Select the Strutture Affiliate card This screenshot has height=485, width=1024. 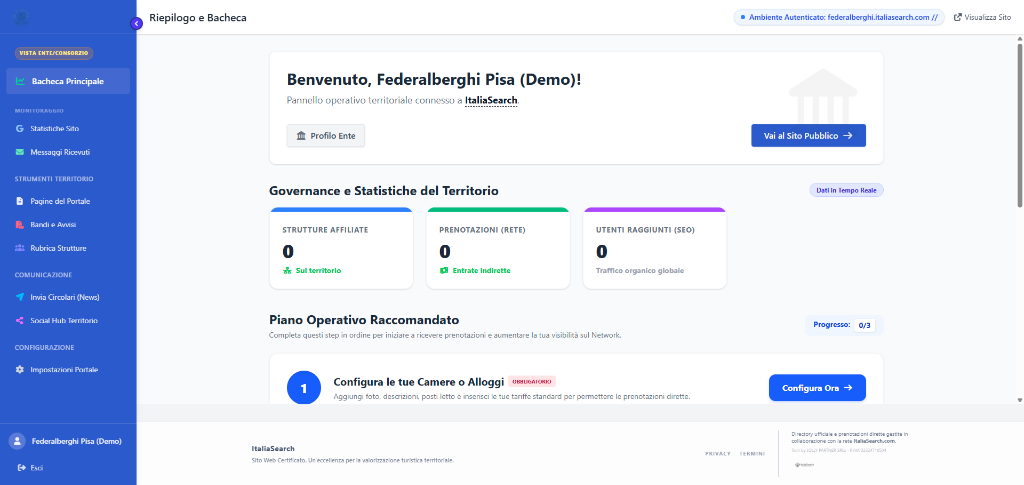341,248
